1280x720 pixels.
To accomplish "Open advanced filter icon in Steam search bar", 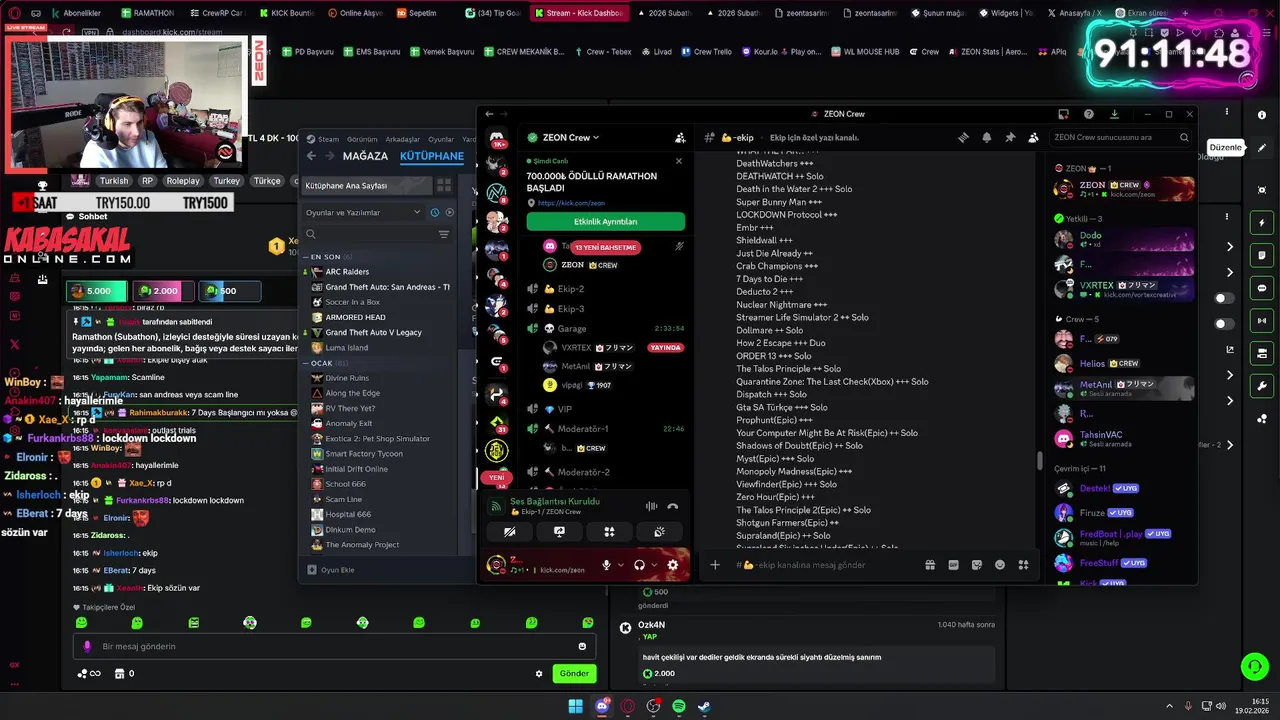I will [444, 234].
